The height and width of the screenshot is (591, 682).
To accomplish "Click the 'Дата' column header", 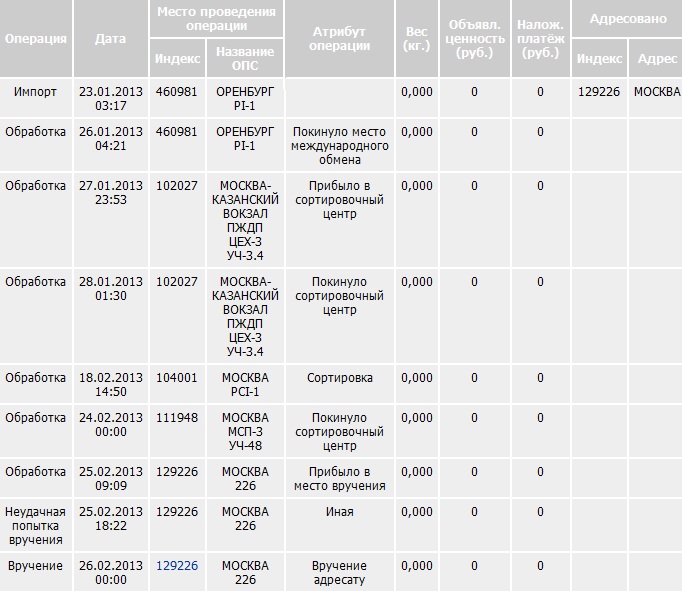I will [x=110, y=39].
